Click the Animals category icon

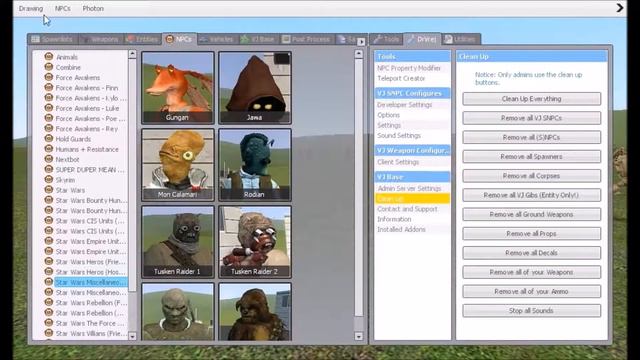pyautogui.click(x=49, y=57)
